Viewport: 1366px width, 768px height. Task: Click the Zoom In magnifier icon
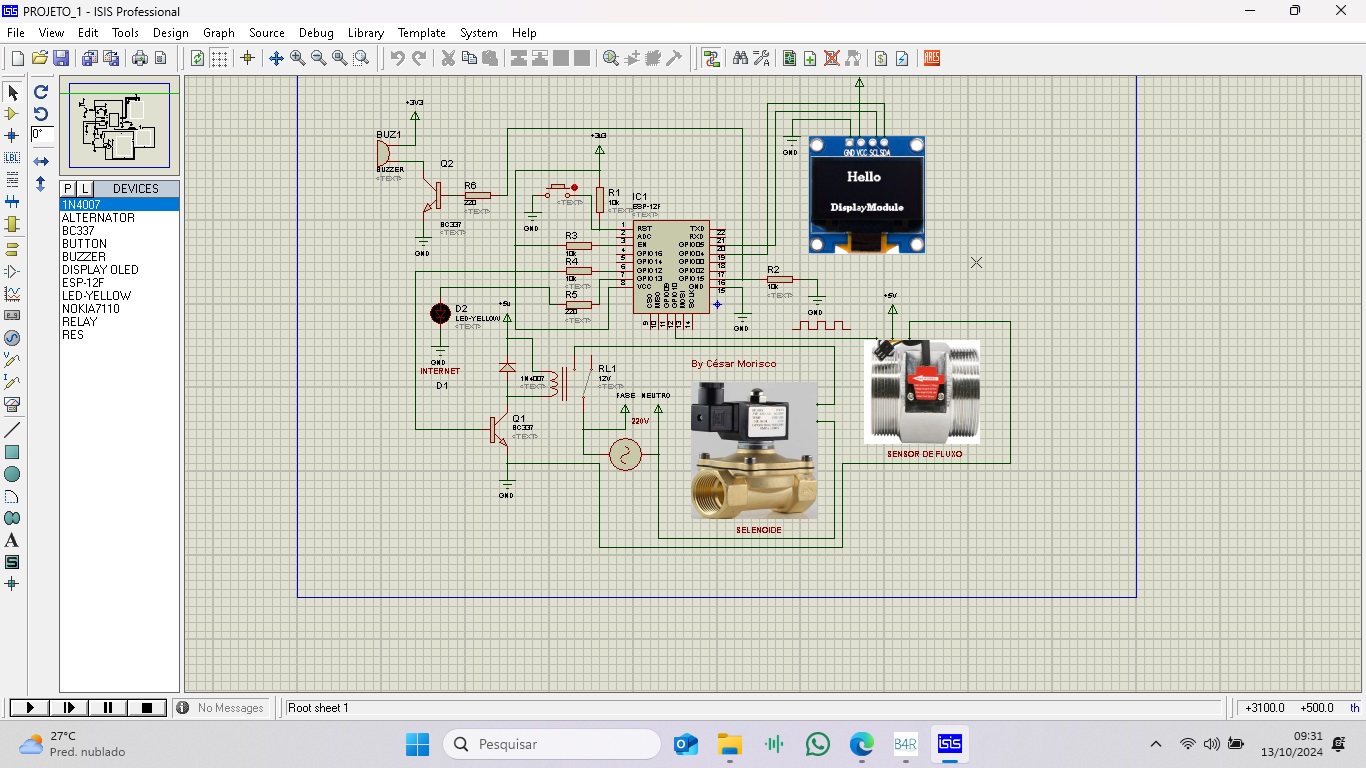tap(298, 59)
